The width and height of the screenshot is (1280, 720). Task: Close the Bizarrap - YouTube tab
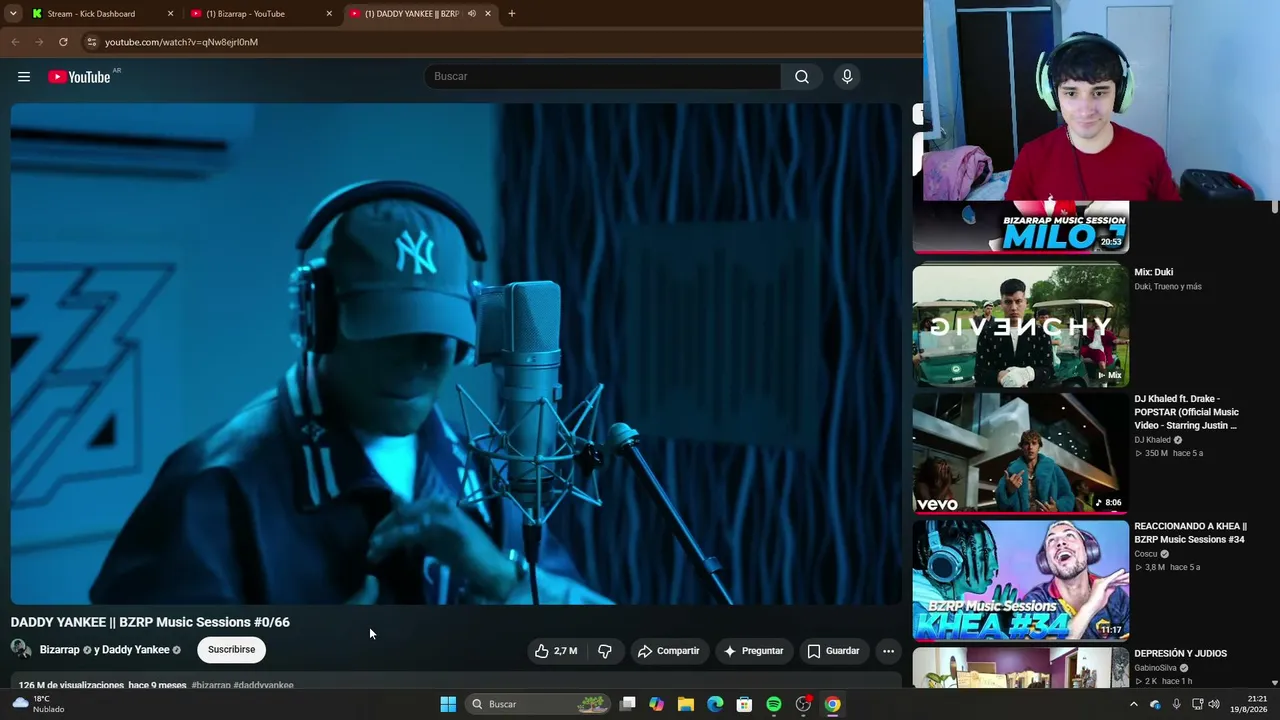329,14
